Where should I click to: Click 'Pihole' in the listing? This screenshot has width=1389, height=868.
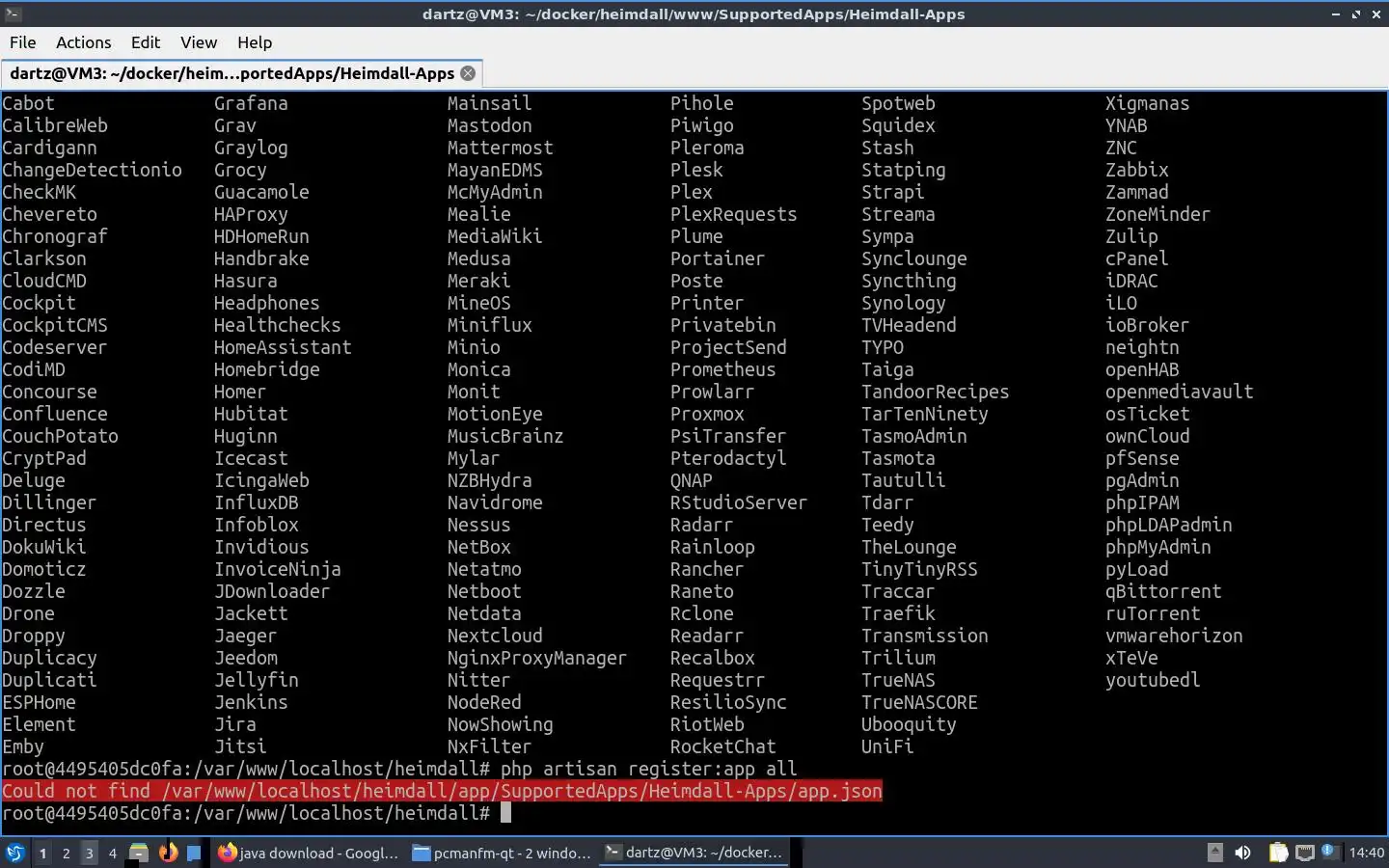[702, 103]
